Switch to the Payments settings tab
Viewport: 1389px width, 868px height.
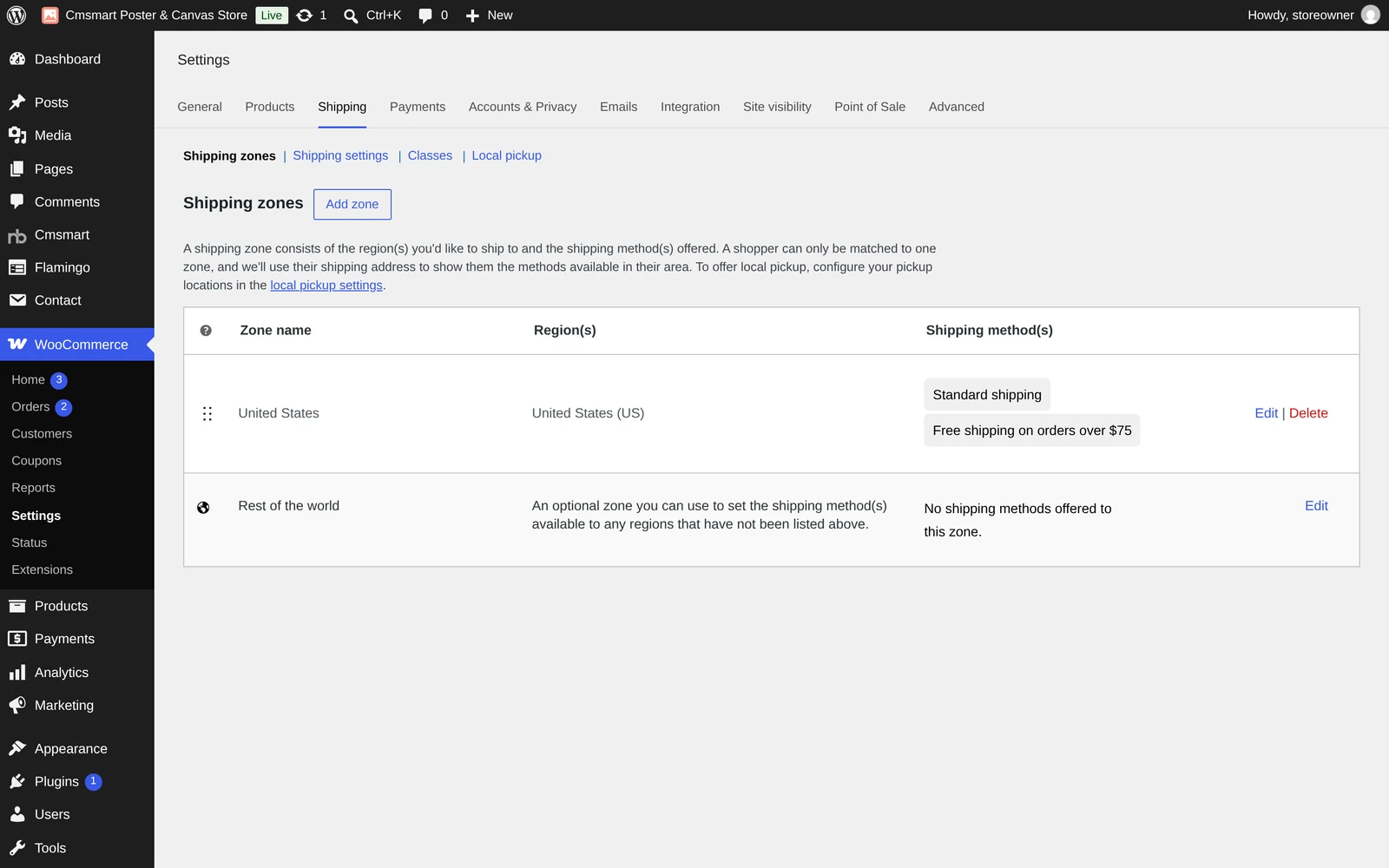point(418,107)
